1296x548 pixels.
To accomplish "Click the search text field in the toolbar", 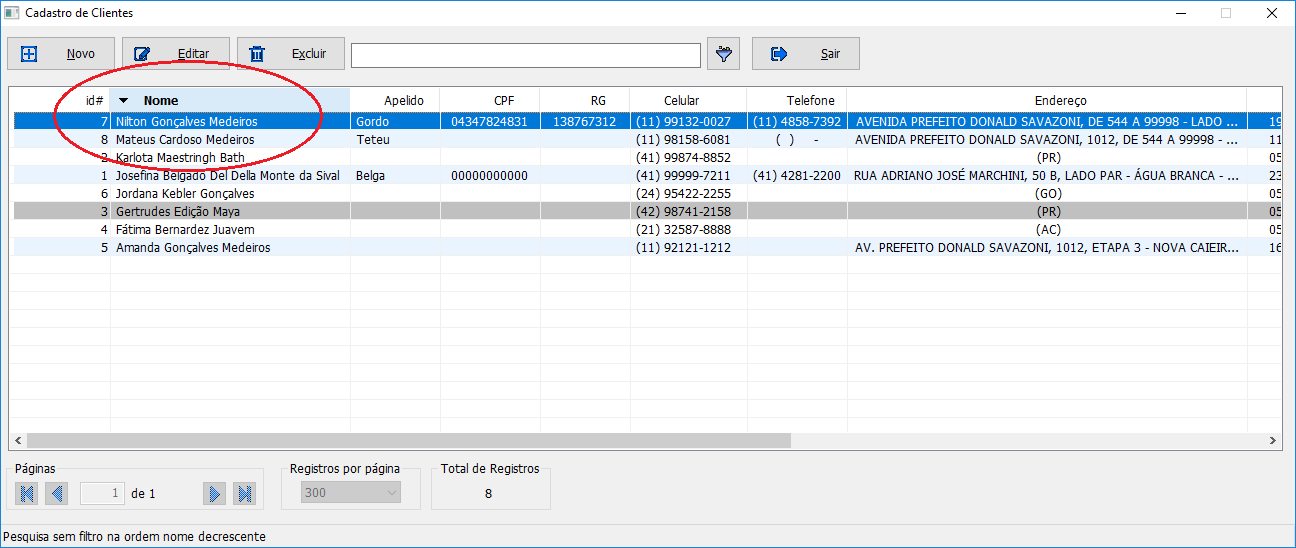I will (x=525, y=55).
